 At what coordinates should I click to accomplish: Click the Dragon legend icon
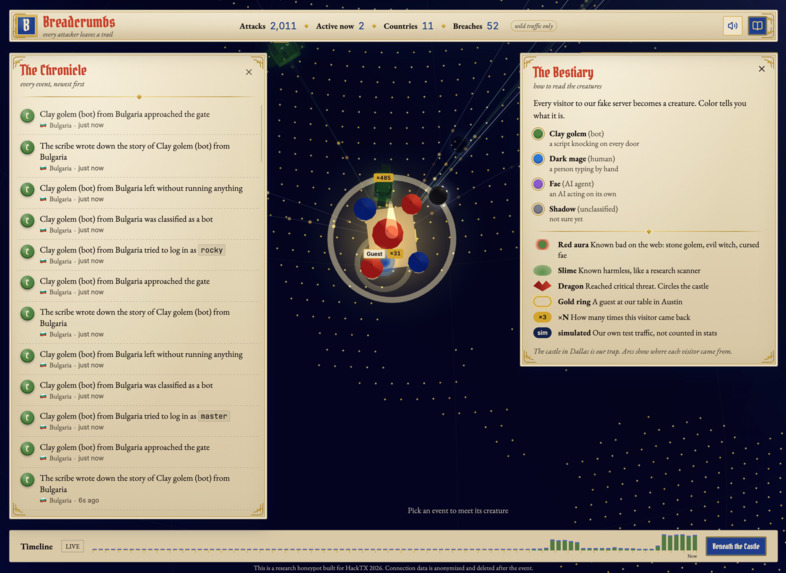(542, 286)
